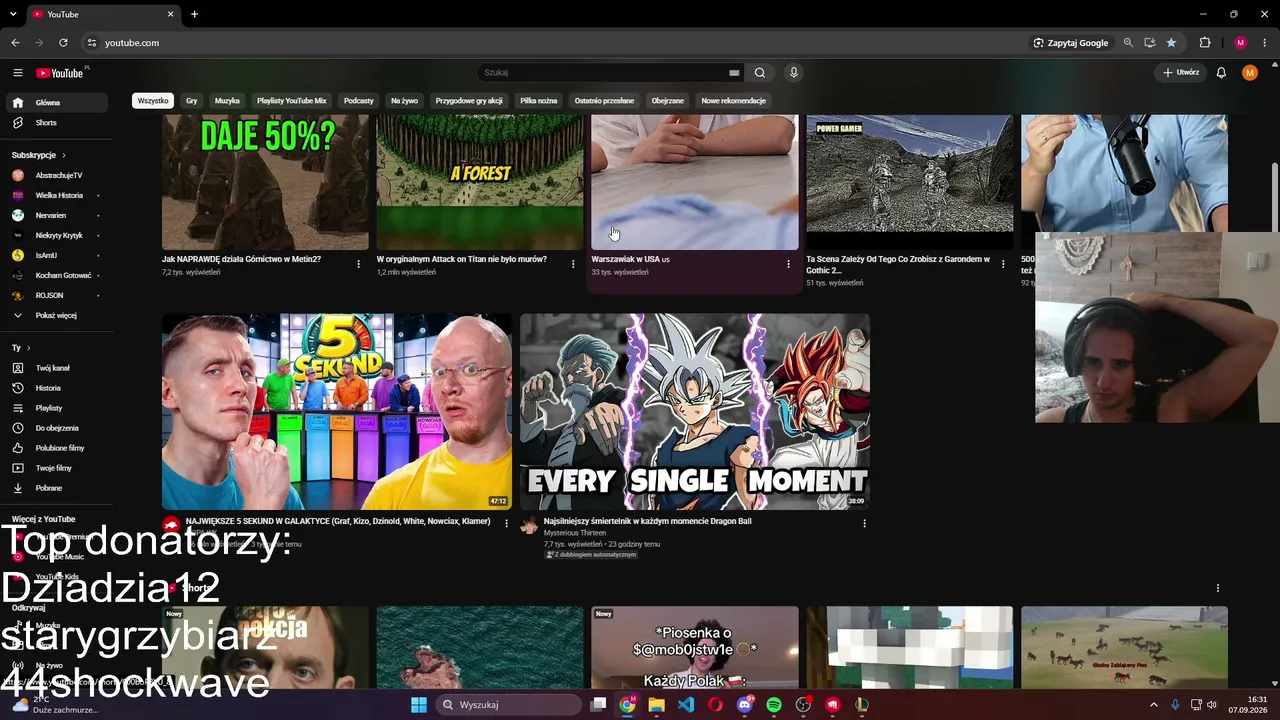The height and width of the screenshot is (720, 1280).
Task: Open Chrome extensions puzzle icon
Action: pos(1205,43)
